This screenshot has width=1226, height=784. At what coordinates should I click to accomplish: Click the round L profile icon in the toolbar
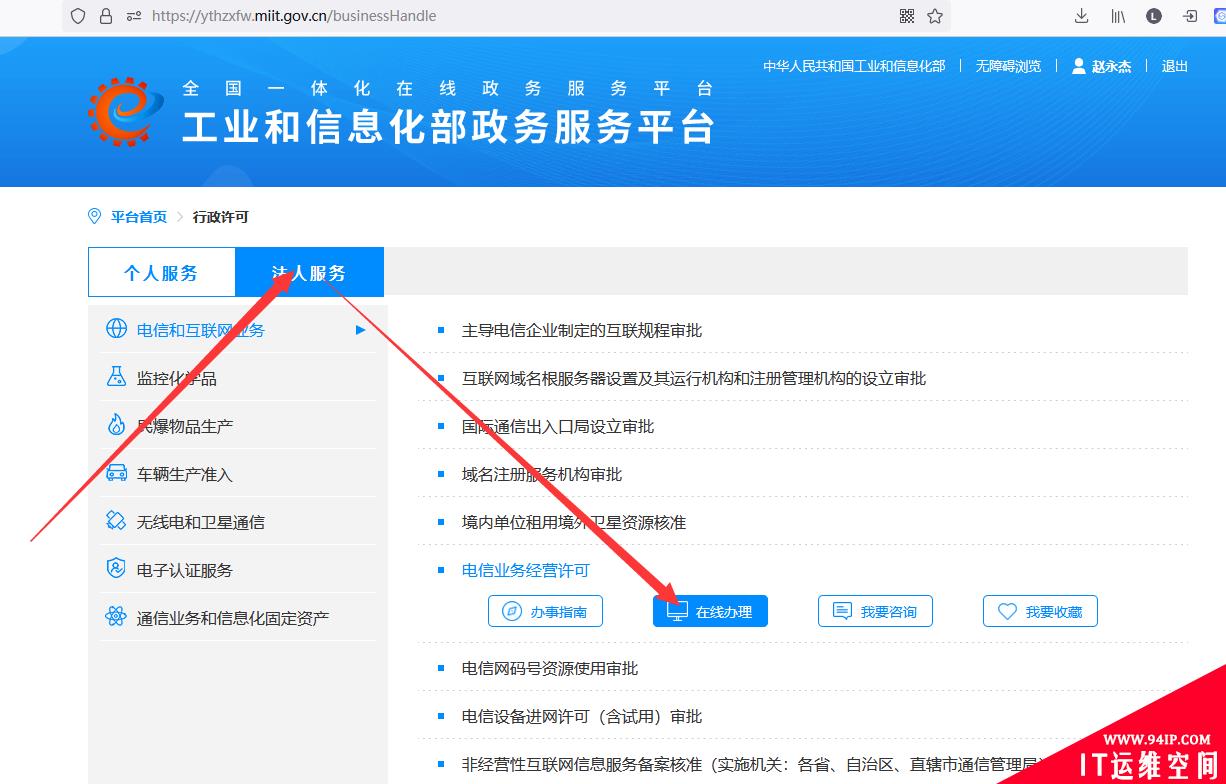(x=1154, y=16)
